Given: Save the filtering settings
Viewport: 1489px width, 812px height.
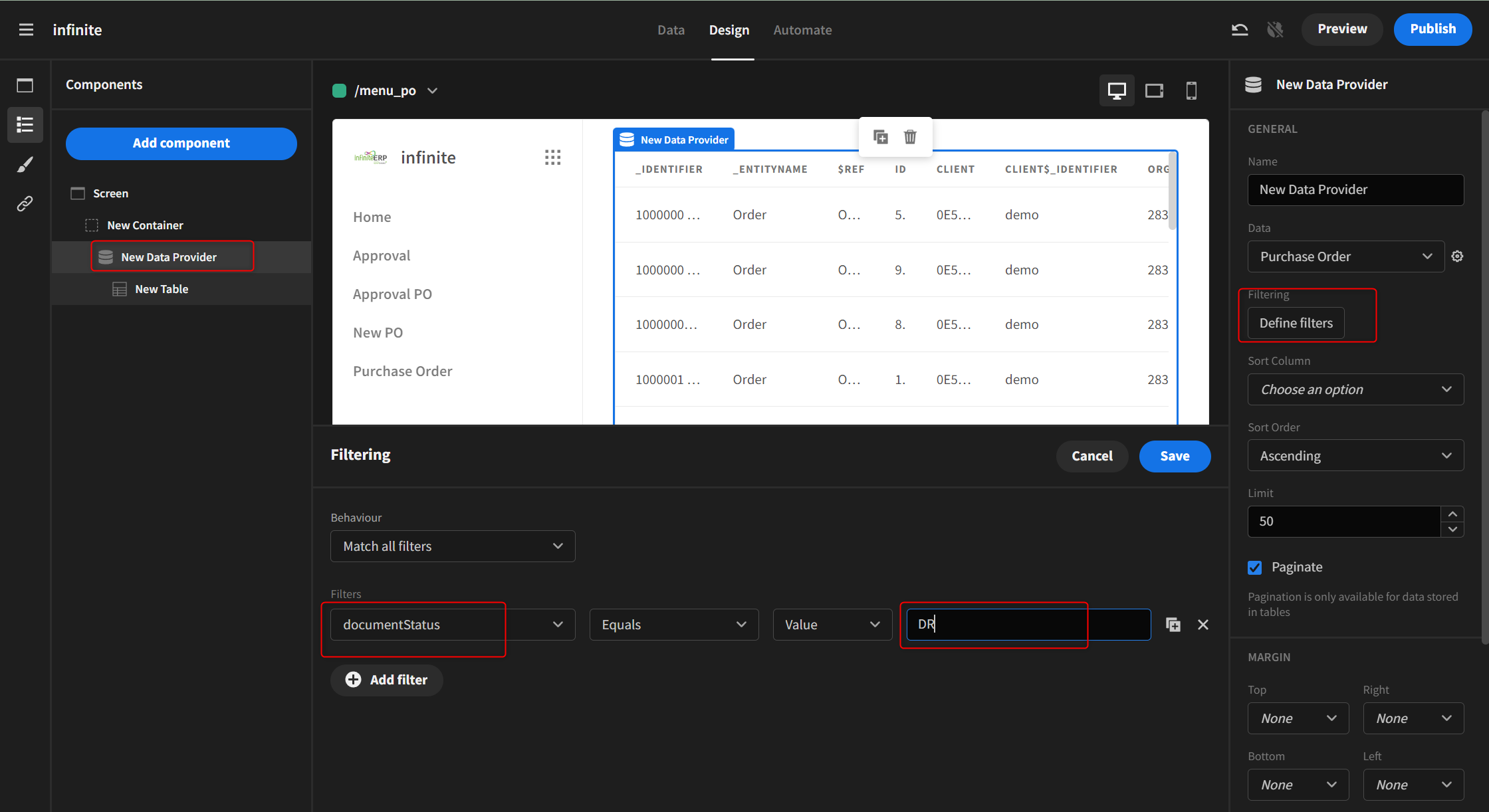Looking at the screenshot, I should tap(1175, 456).
